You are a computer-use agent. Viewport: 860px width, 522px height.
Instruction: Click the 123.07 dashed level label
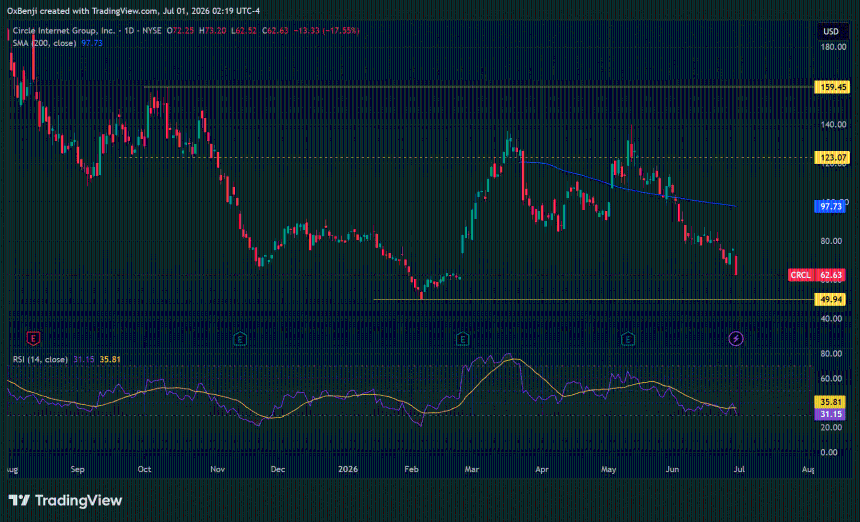point(830,157)
